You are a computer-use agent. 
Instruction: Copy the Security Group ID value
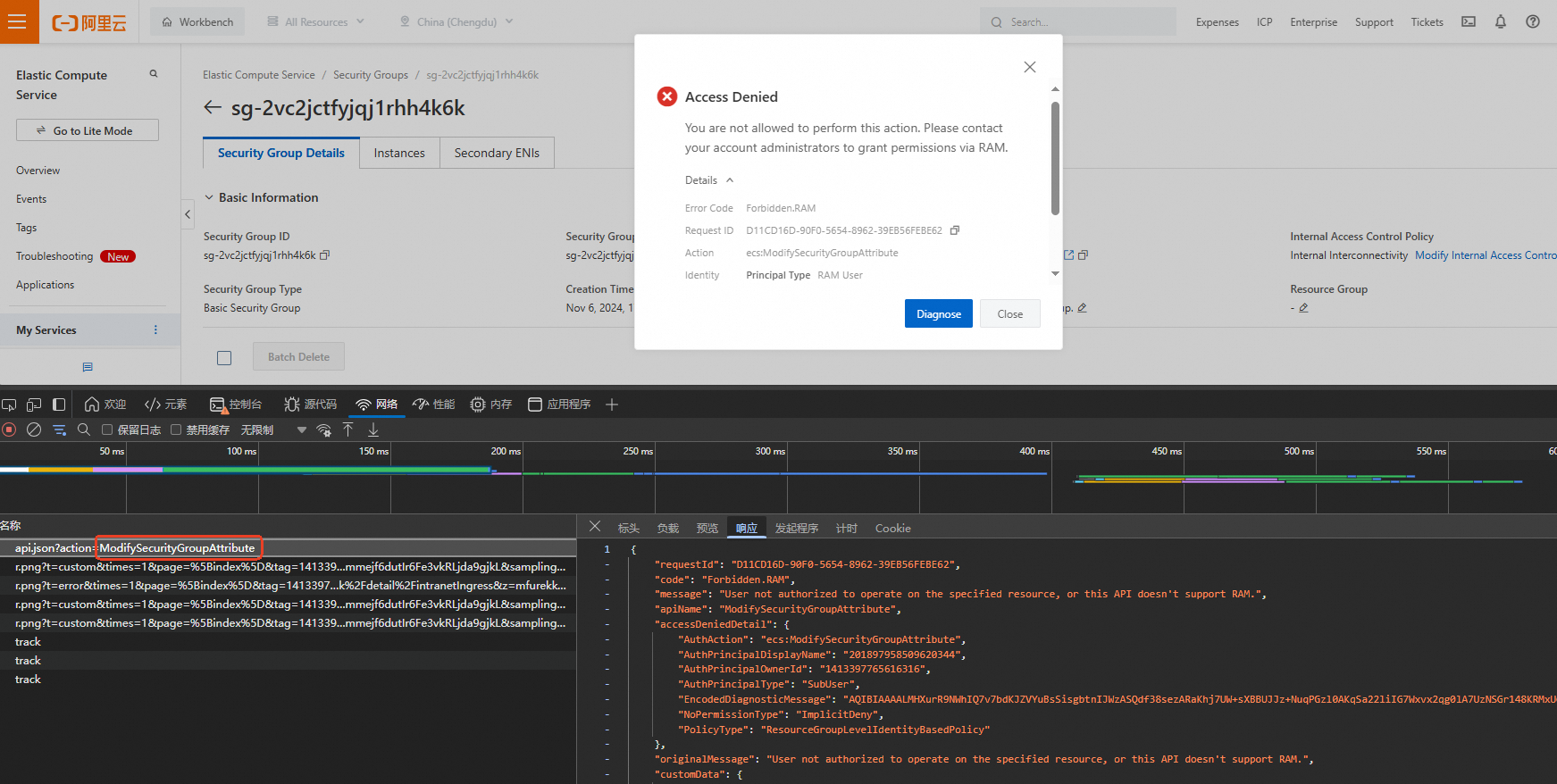point(325,255)
